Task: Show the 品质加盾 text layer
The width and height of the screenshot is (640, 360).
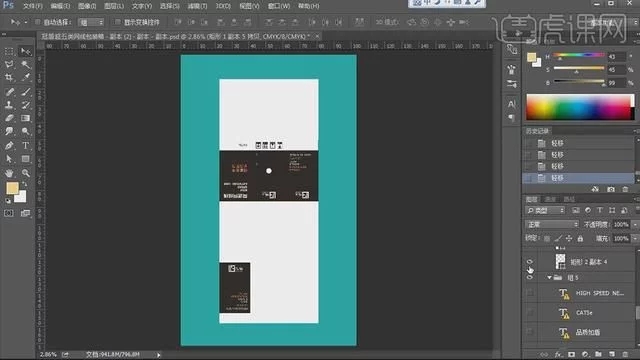Action: (x=529, y=332)
